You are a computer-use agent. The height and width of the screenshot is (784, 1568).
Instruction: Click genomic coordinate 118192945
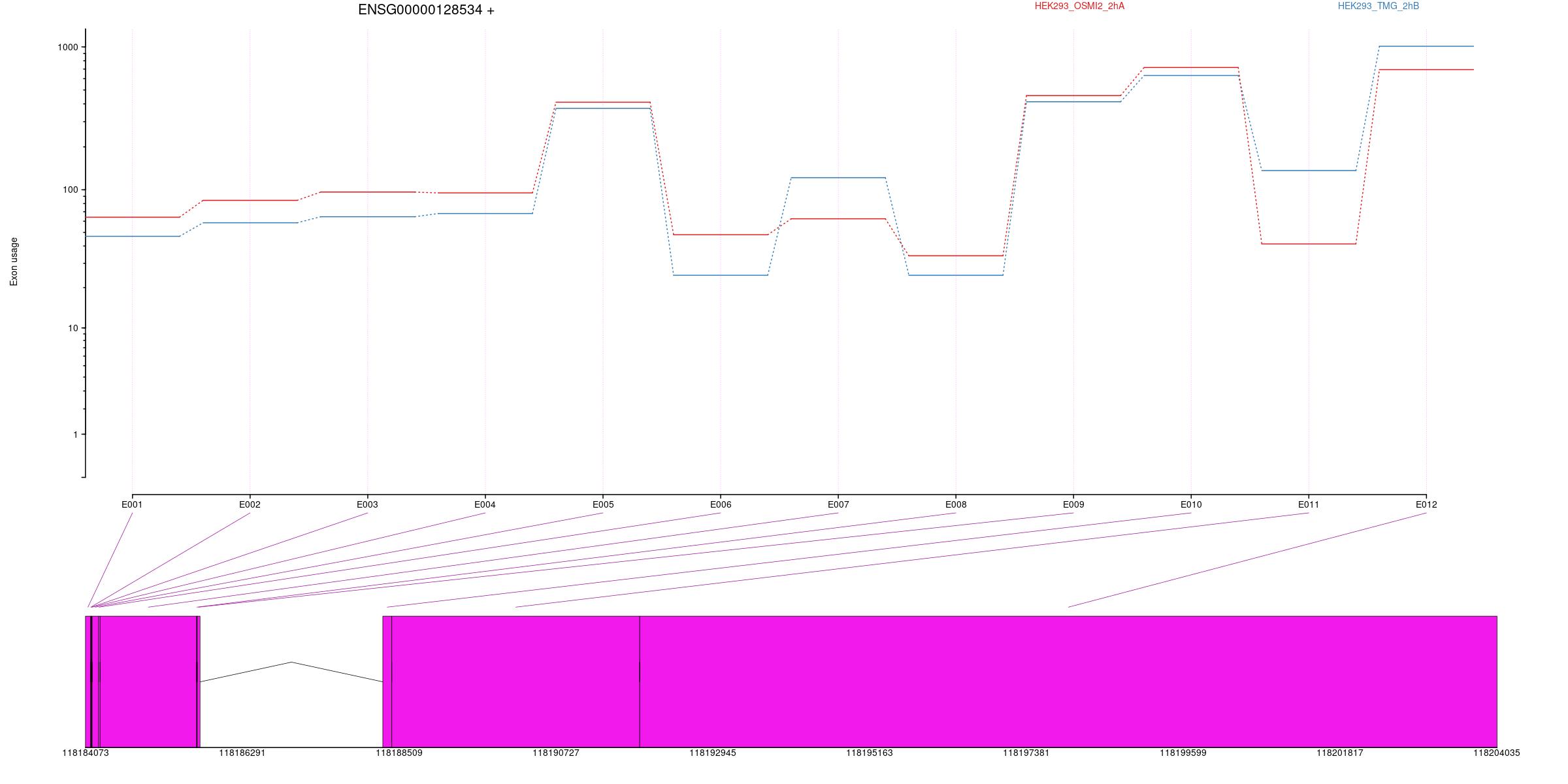pyautogui.click(x=713, y=753)
